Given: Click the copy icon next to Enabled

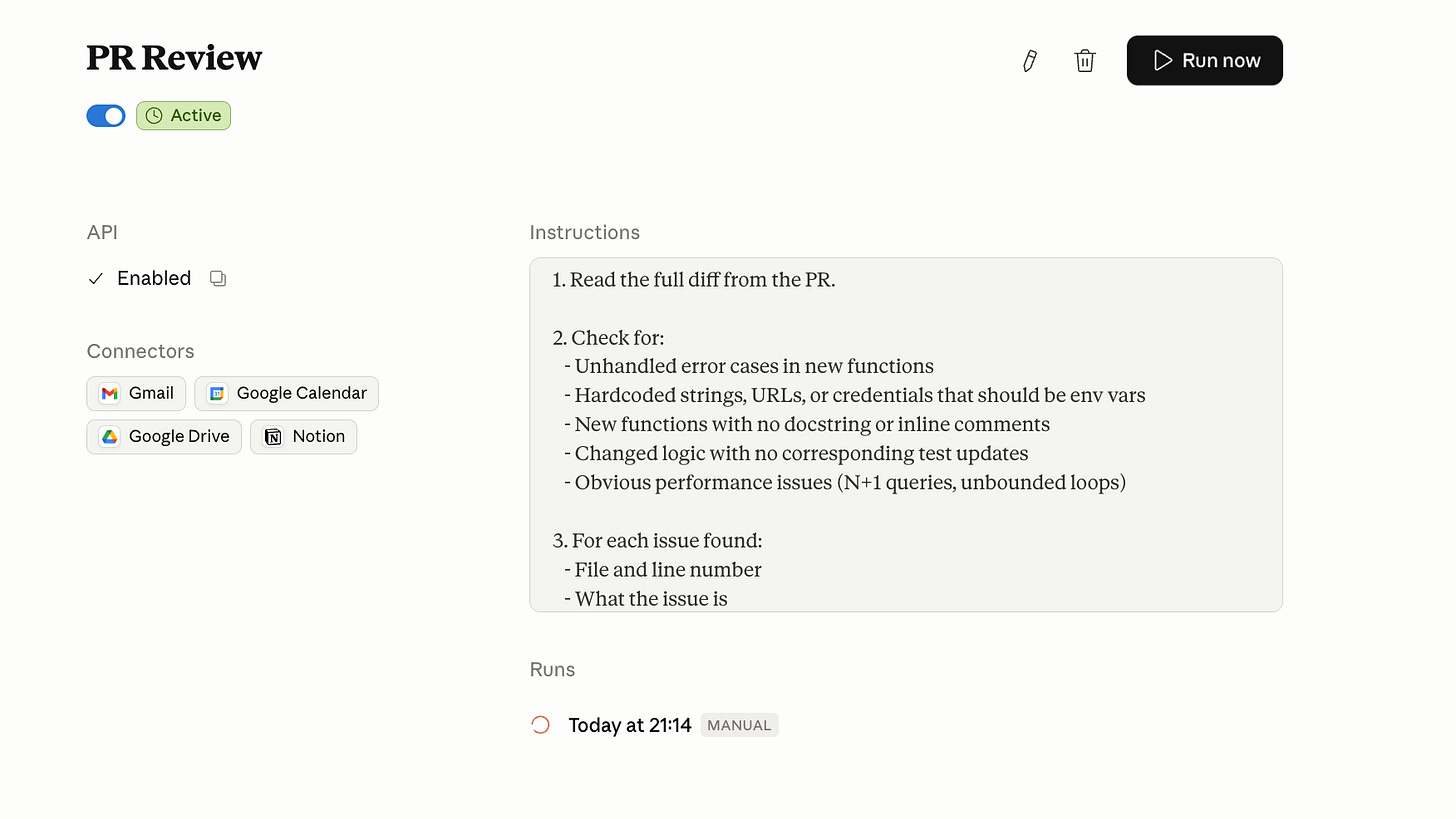Looking at the screenshot, I should click(218, 279).
